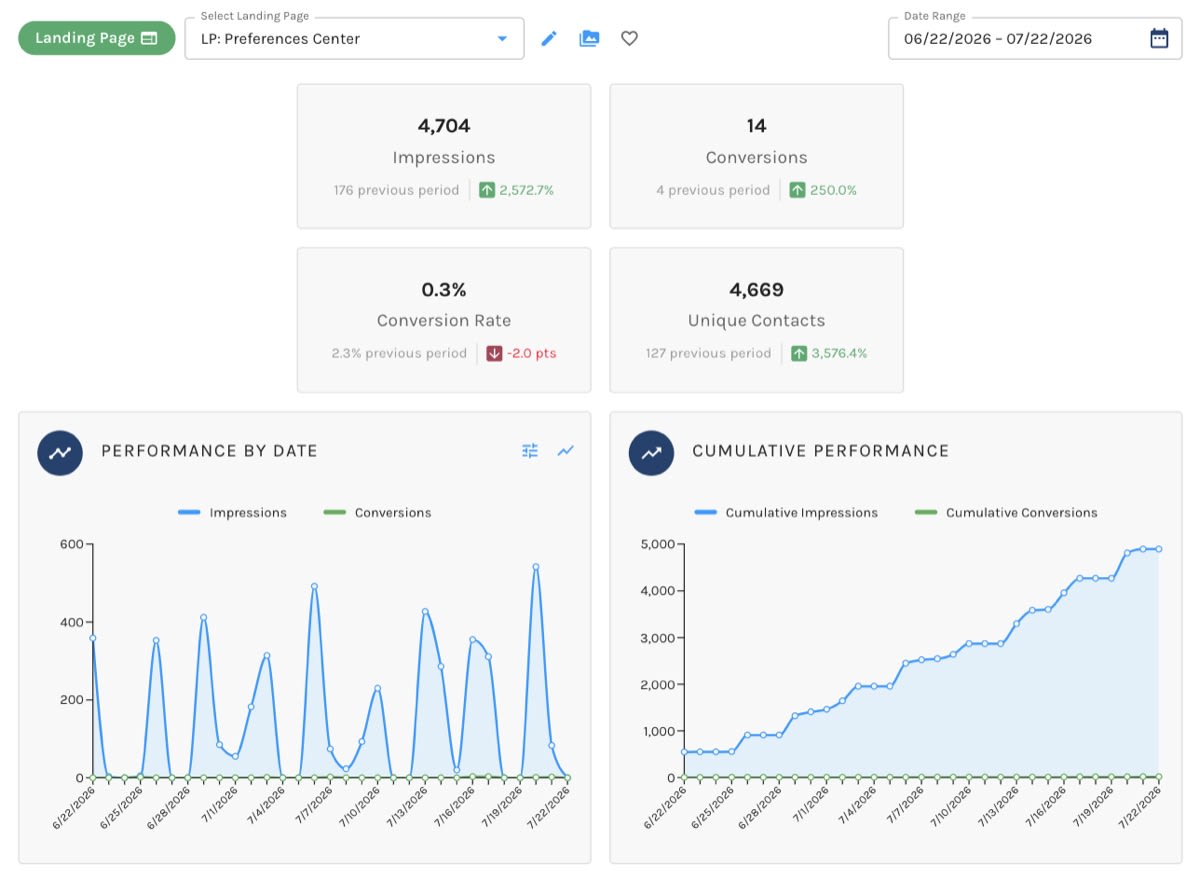Image resolution: width=1200 pixels, height=881 pixels.
Task: Open the calendar icon in Date Range
Action: (1159, 39)
